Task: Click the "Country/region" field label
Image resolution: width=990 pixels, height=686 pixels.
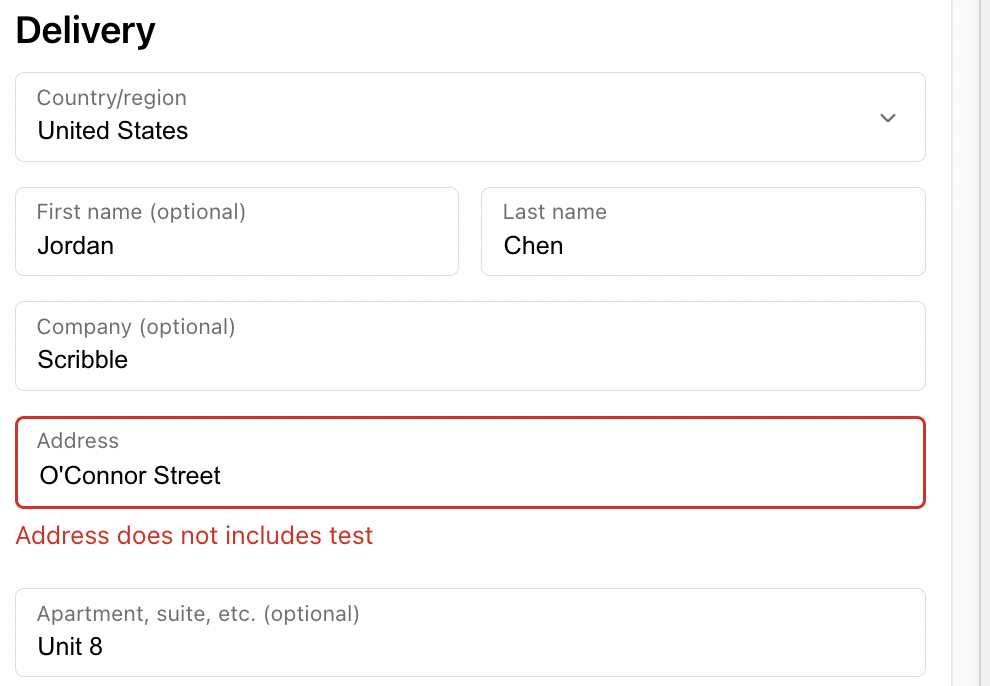Action: pos(112,98)
